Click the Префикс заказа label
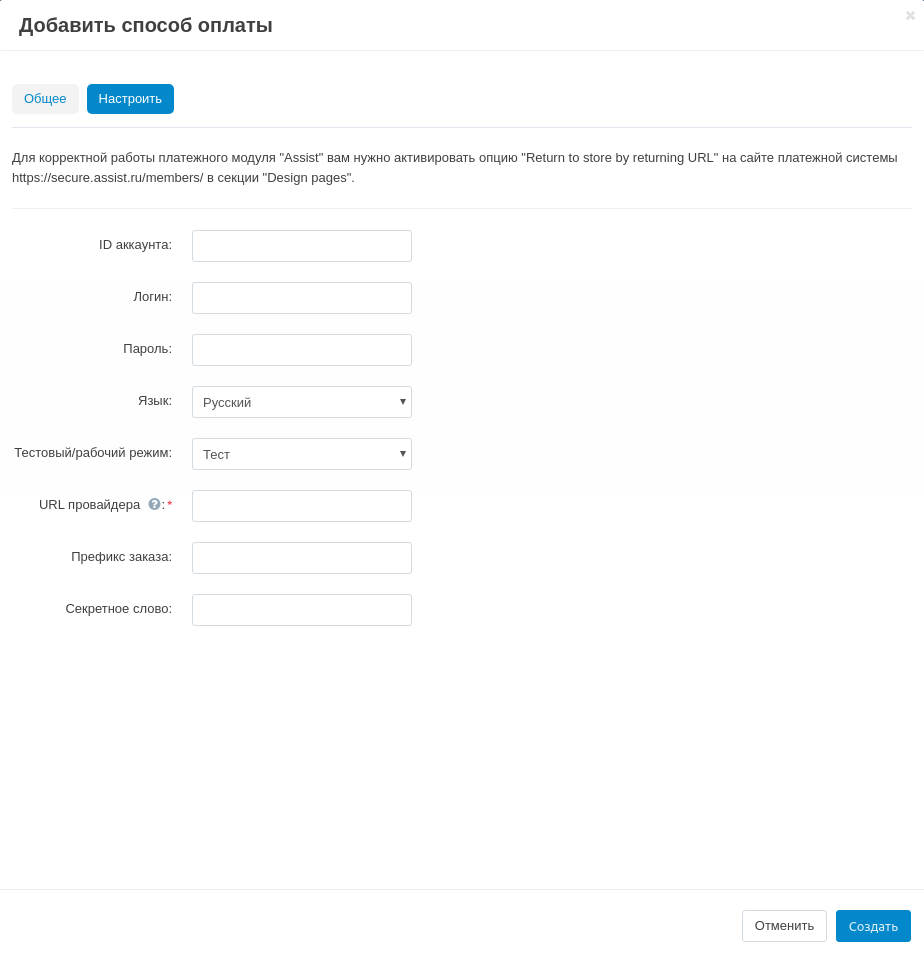 pyautogui.click(x=121, y=557)
